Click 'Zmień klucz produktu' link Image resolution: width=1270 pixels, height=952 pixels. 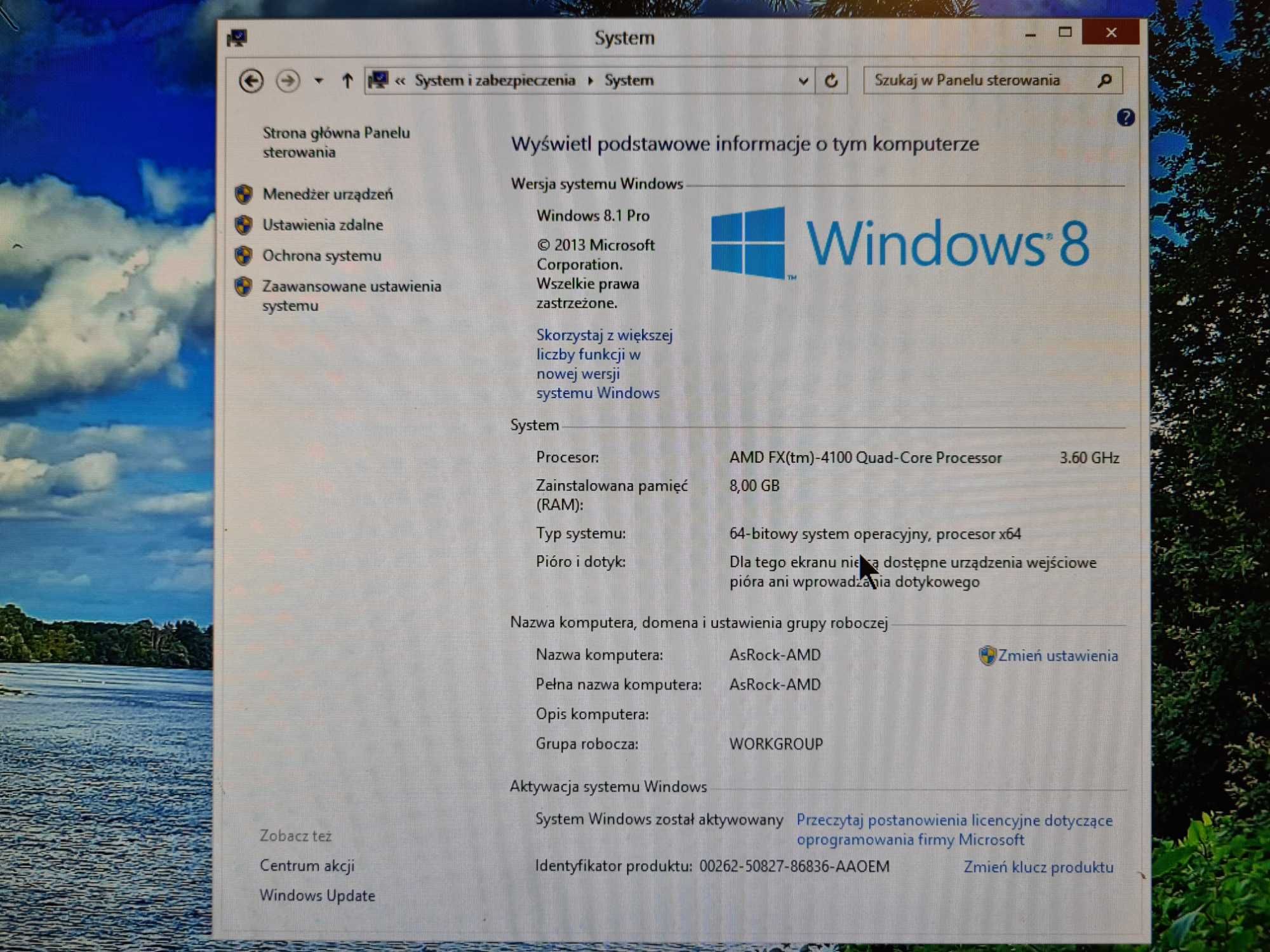coord(1038,867)
